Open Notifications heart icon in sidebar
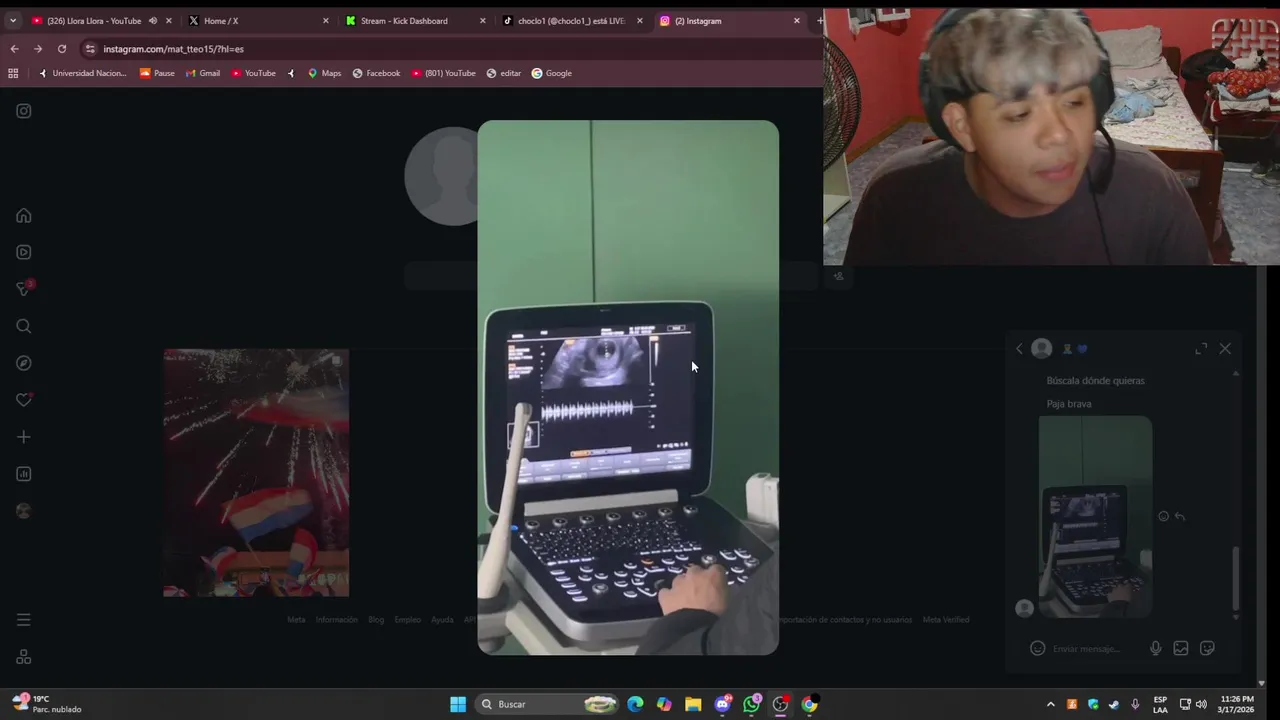 (24, 400)
